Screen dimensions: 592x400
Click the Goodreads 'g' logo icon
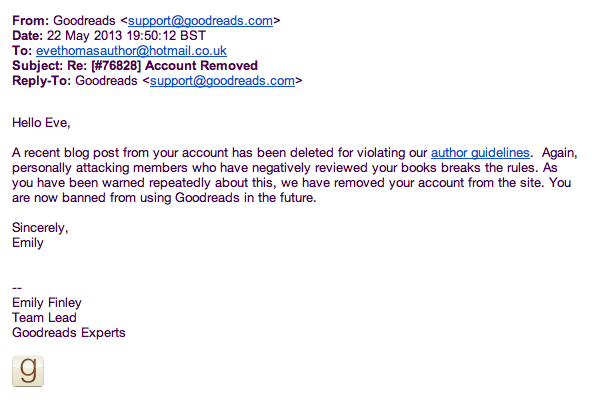tap(28, 371)
